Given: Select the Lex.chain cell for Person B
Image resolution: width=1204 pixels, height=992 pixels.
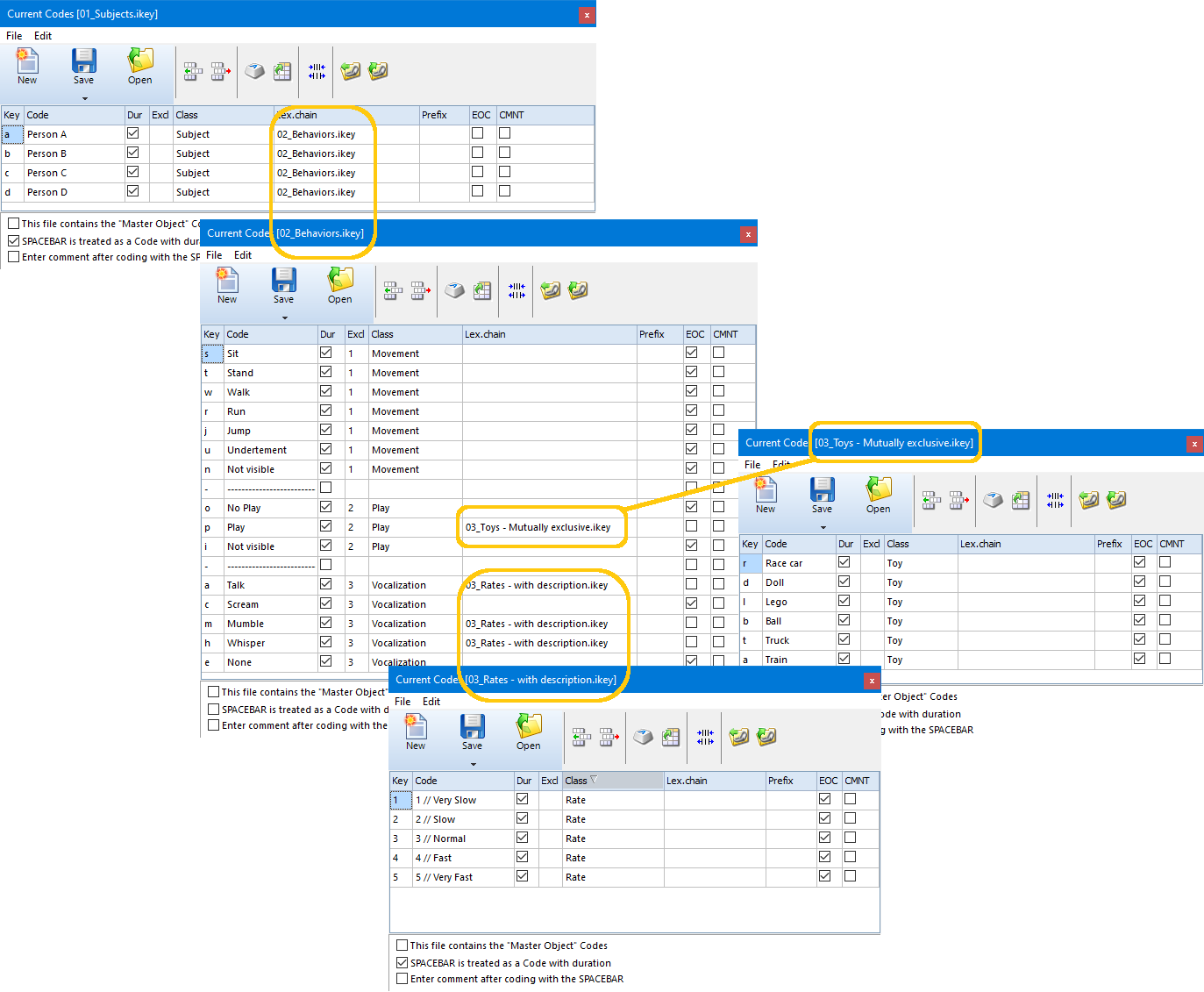Looking at the screenshot, I should point(317,153).
